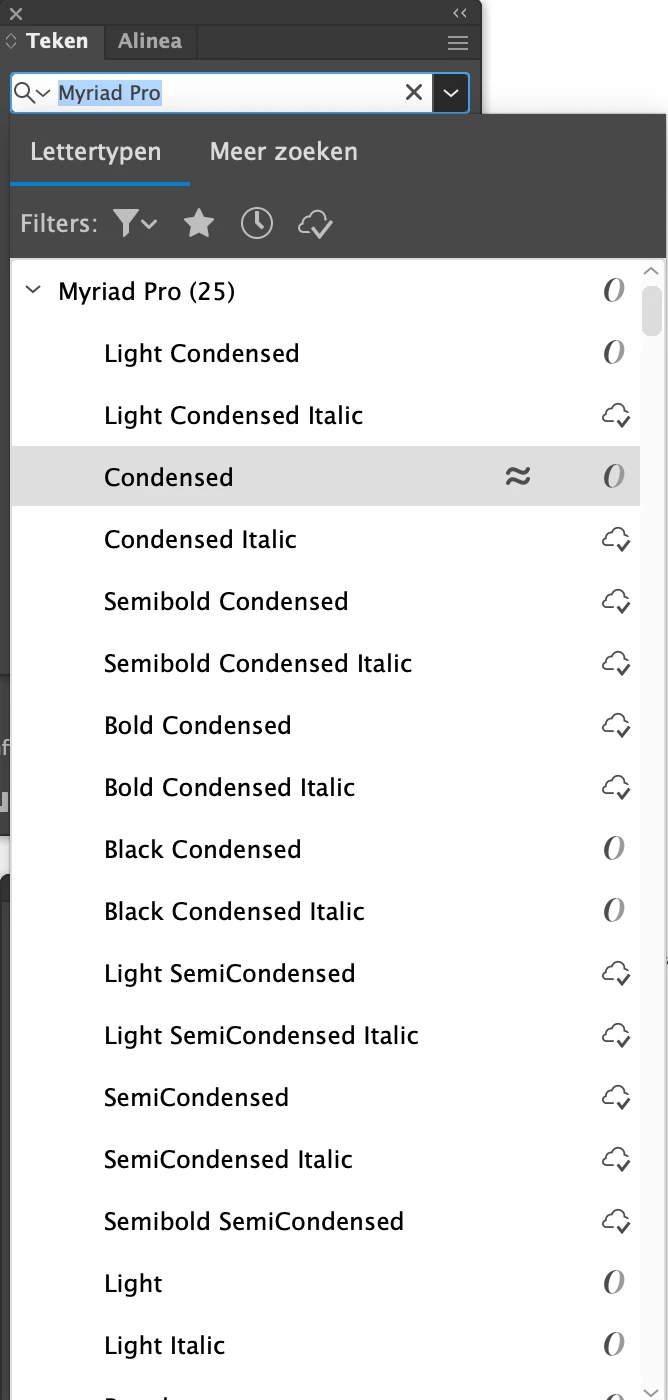
Task: Open search options magnifier dropdown
Action: point(32,93)
